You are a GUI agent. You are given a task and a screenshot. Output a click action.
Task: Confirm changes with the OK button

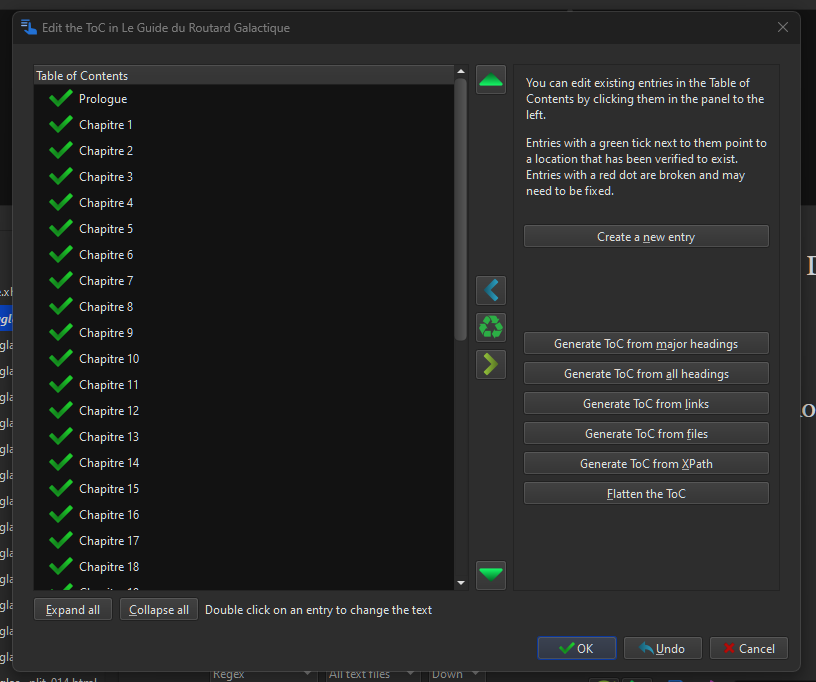(x=576, y=649)
